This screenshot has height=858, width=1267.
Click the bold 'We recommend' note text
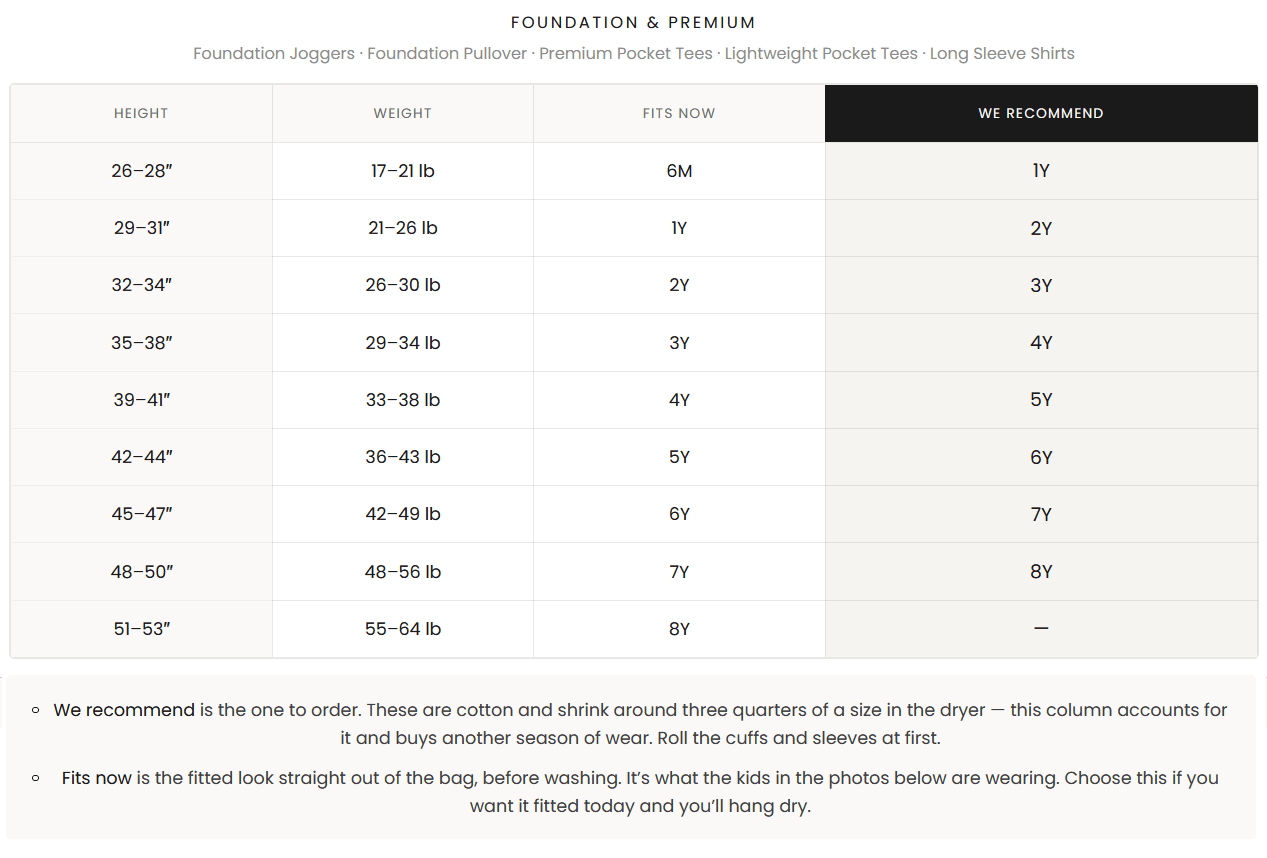coord(124,710)
